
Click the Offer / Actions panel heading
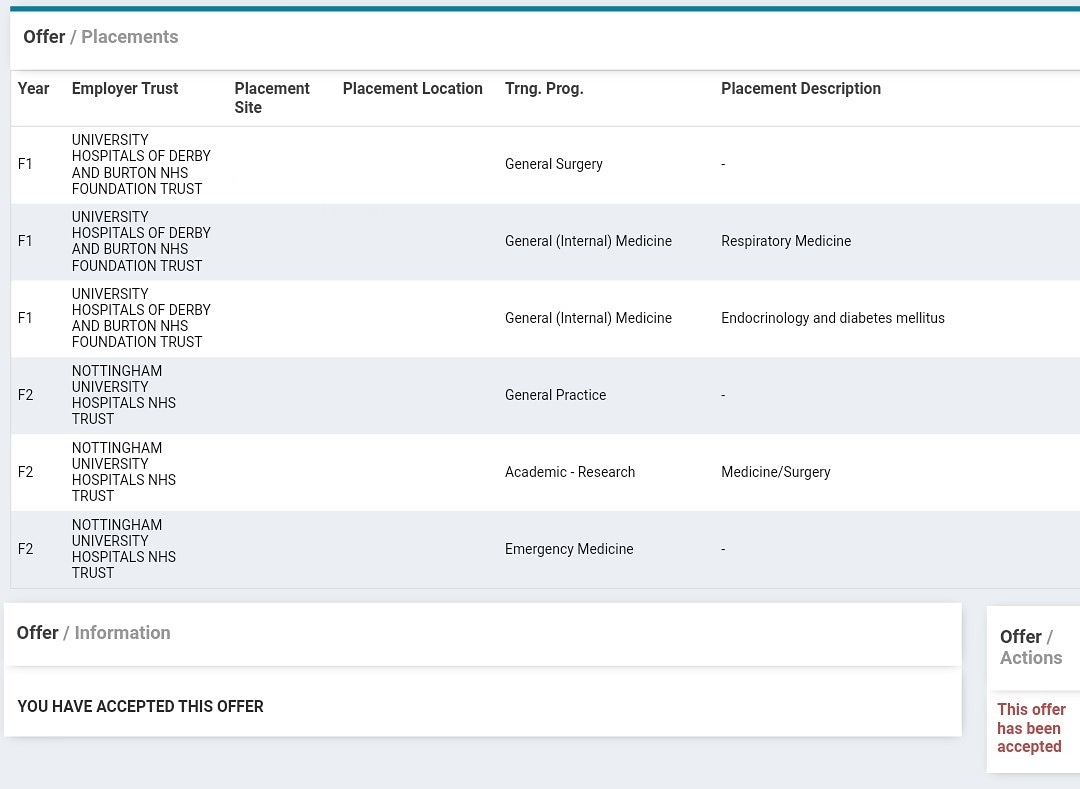1031,647
